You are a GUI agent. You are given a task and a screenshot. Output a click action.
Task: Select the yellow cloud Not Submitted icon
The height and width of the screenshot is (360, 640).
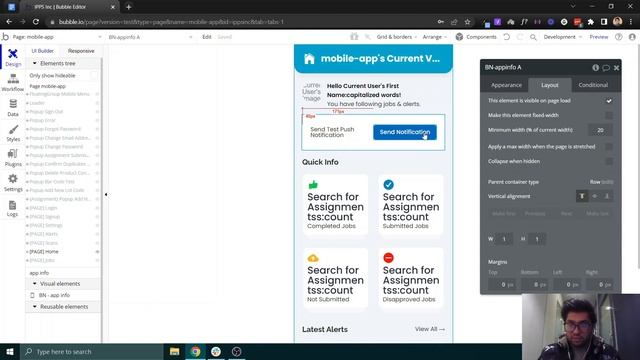313,258
